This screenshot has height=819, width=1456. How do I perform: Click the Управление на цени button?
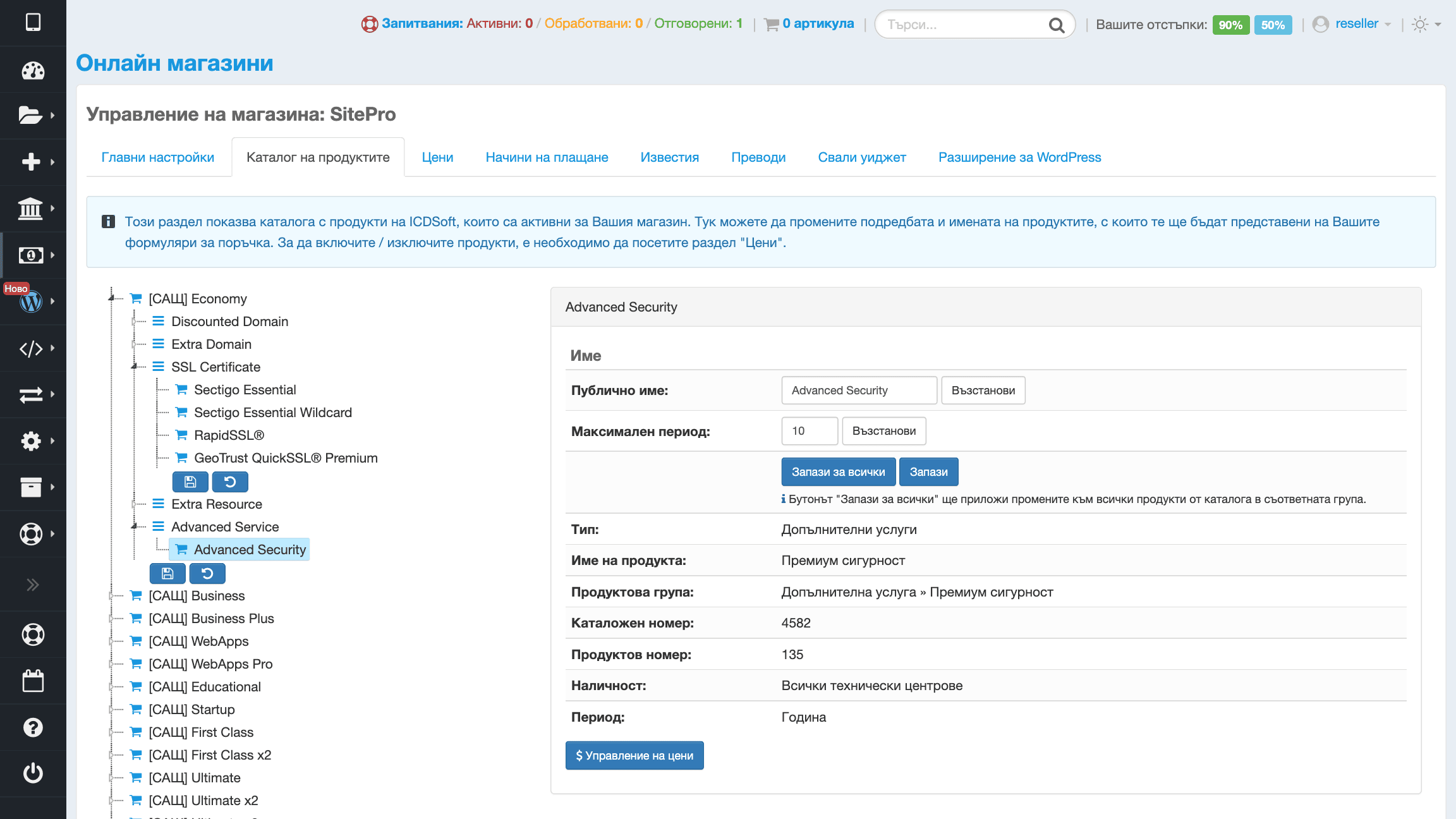click(634, 756)
